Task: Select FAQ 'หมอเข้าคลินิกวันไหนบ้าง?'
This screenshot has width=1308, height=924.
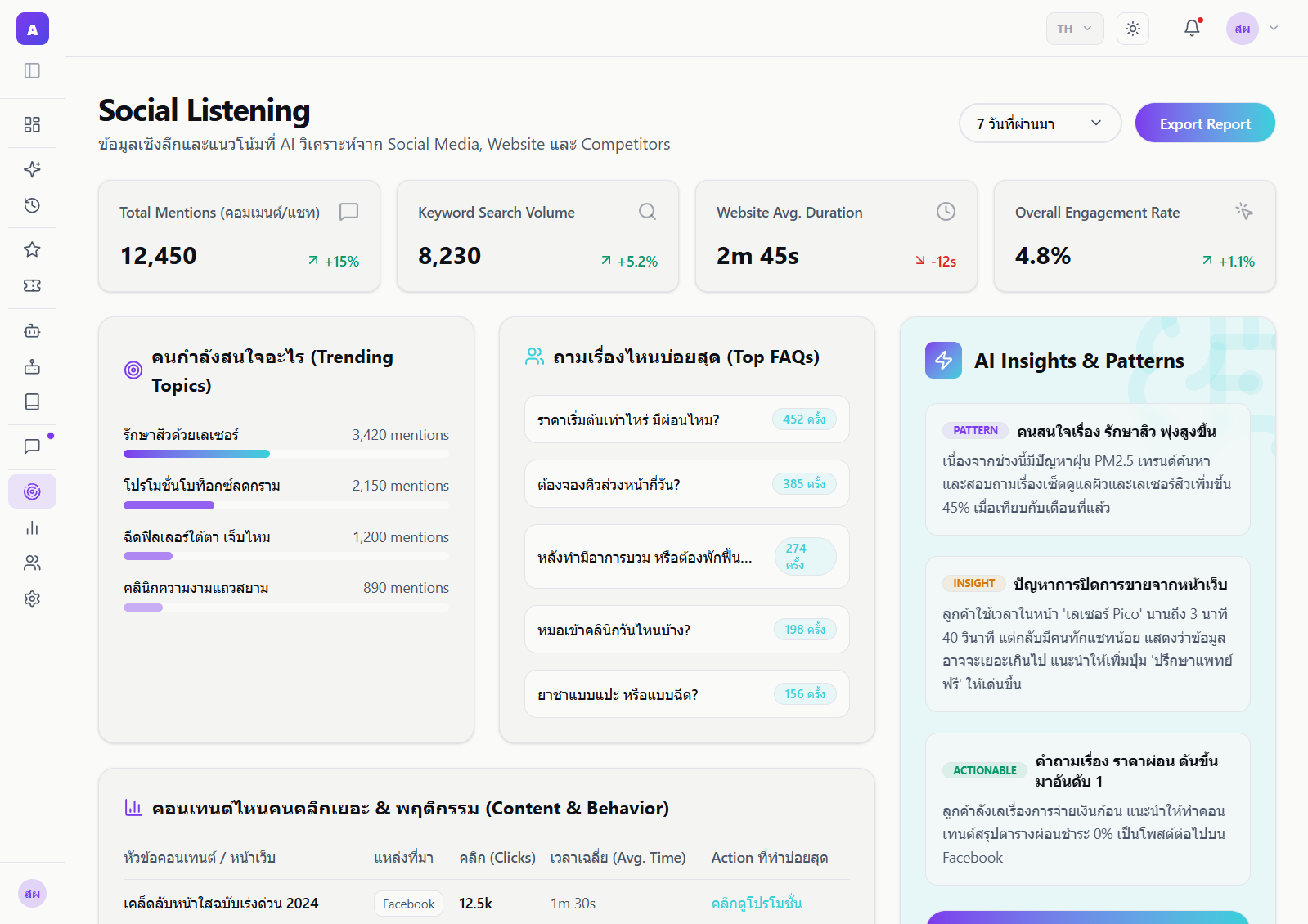Action: pos(687,630)
